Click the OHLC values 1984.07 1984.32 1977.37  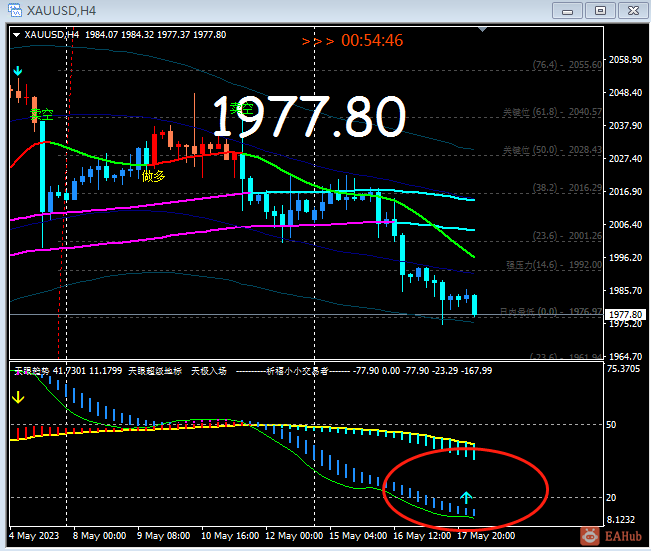pyautogui.click(x=138, y=35)
